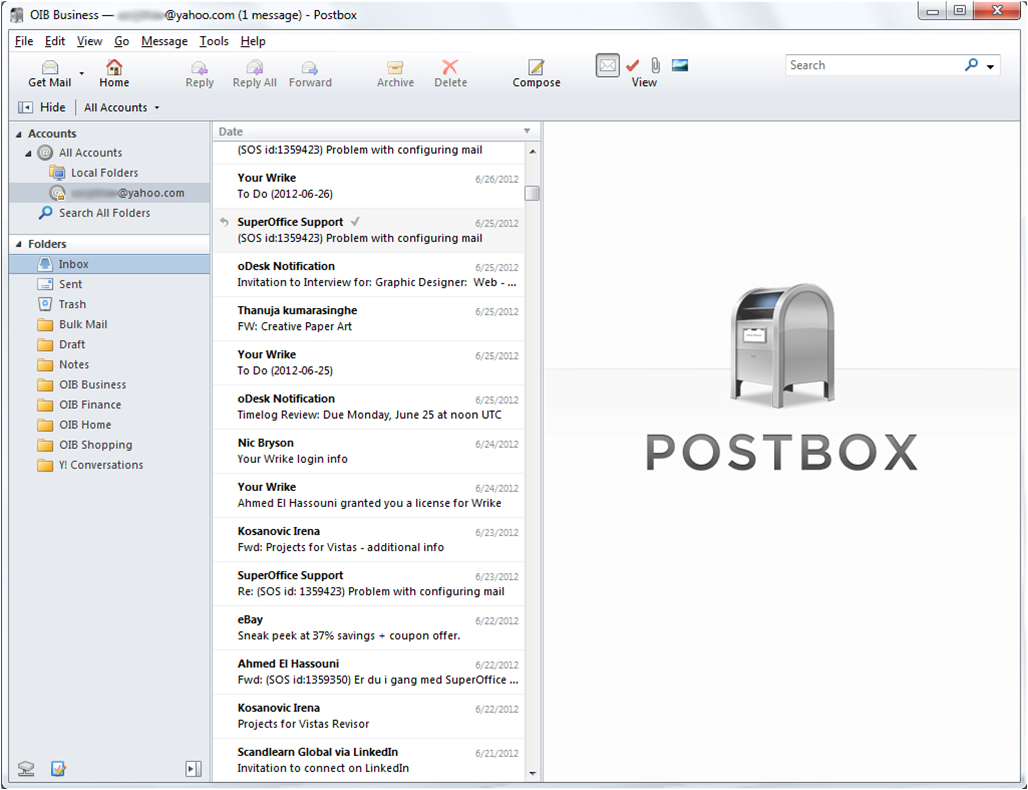Click the Get Mail icon
1028x790 pixels.
50,68
